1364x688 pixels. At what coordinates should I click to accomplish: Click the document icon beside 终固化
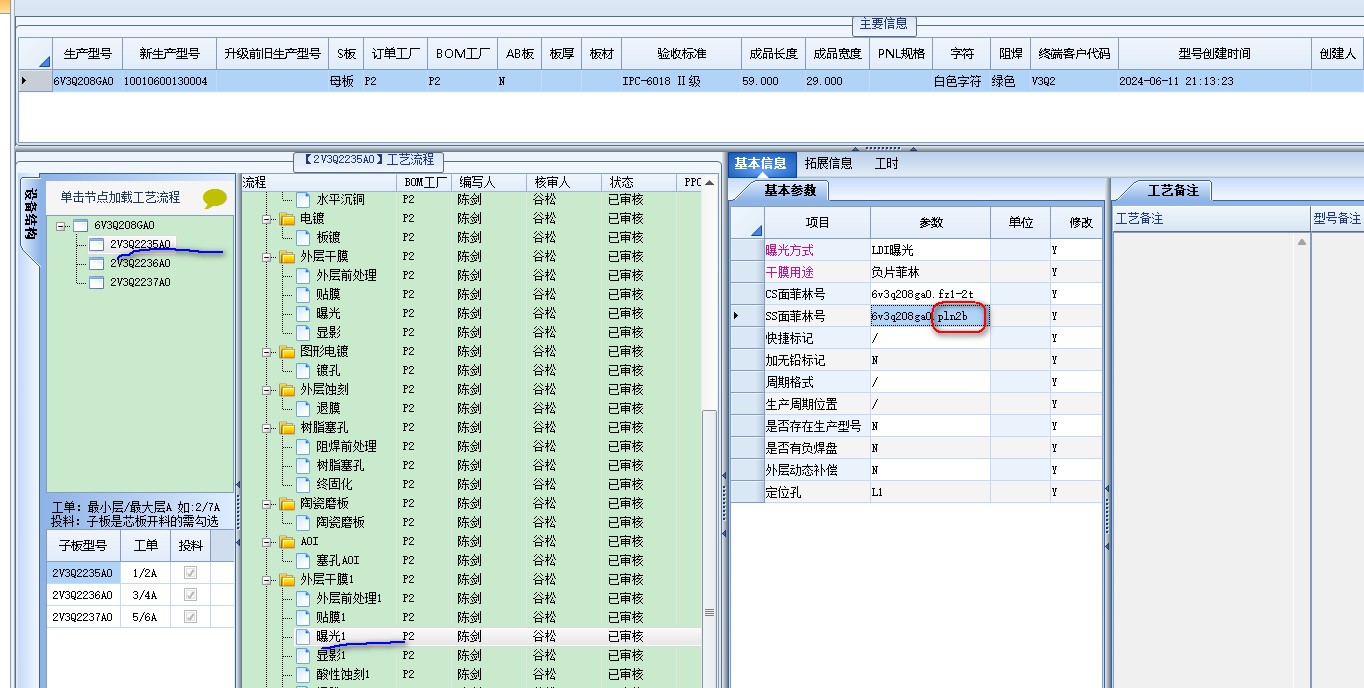tap(304, 484)
